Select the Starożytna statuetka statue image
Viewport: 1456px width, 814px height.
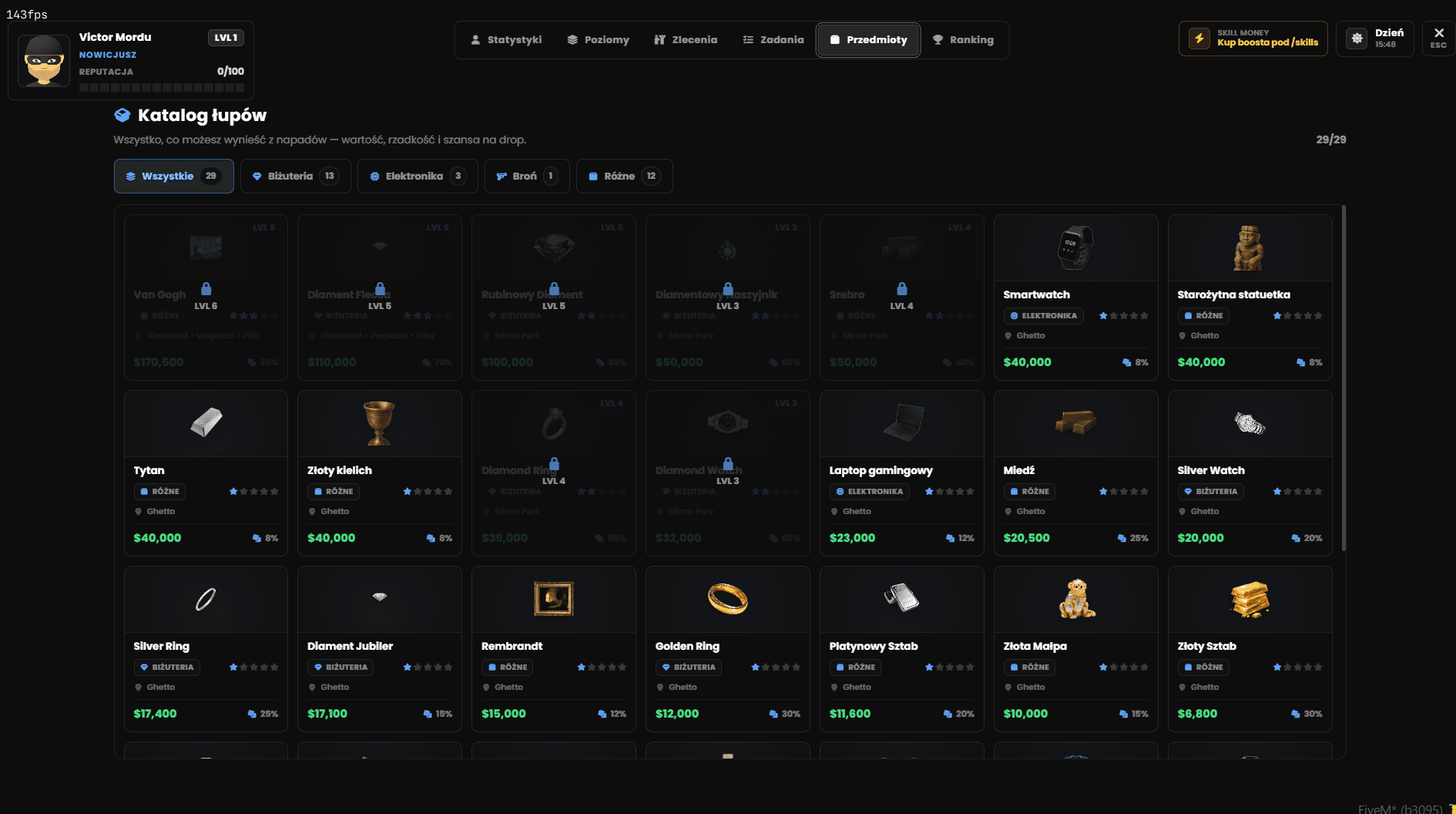click(1249, 248)
